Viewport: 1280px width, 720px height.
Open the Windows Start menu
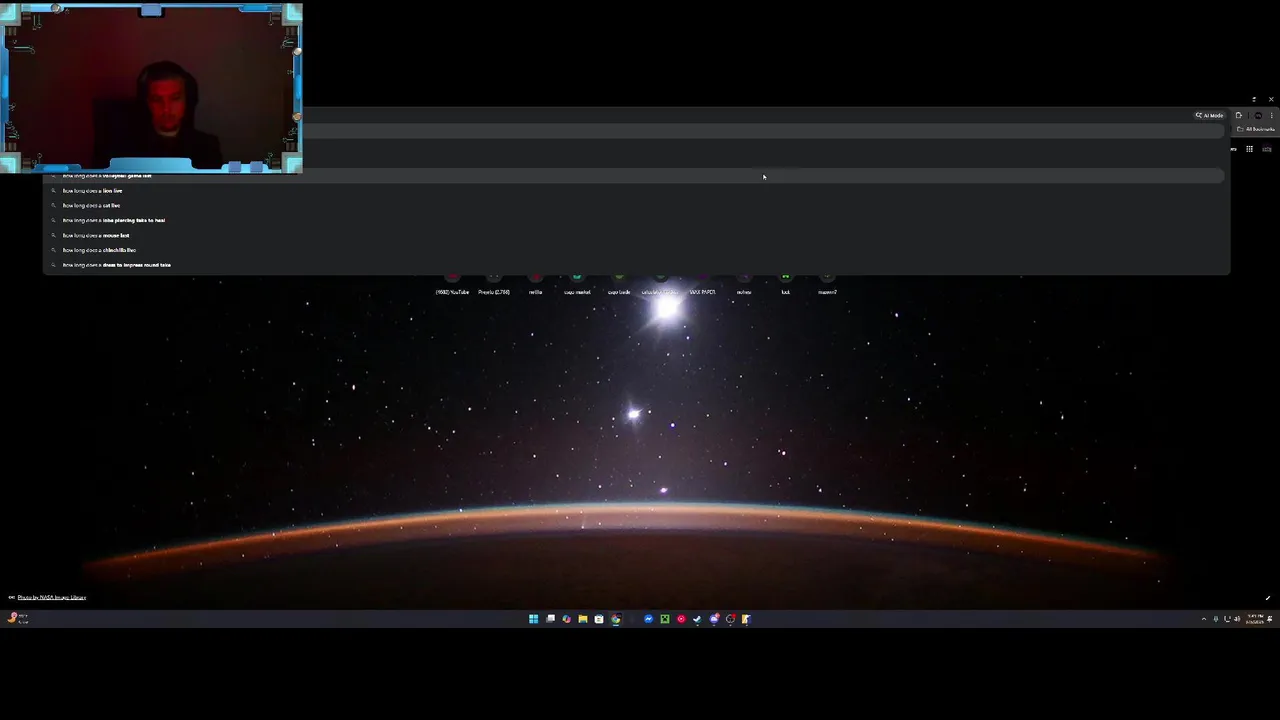pos(533,619)
